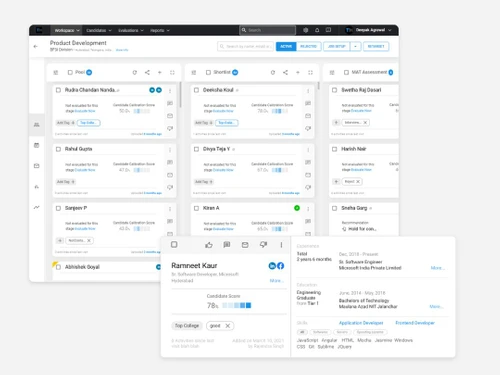Image resolution: width=500 pixels, height=375 pixels.
Task: Check Rudra Chandan Nanda's checkbox
Action: tap(58, 90)
